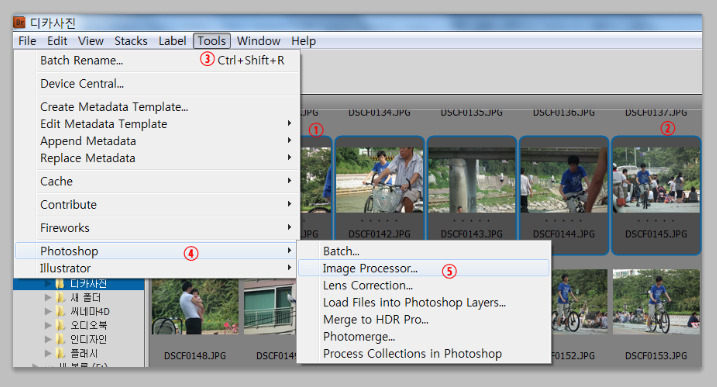Image resolution: width=717 pixels, height=387 pixels.
Task: Open the Window menu
Action: [x=258, y=41]
